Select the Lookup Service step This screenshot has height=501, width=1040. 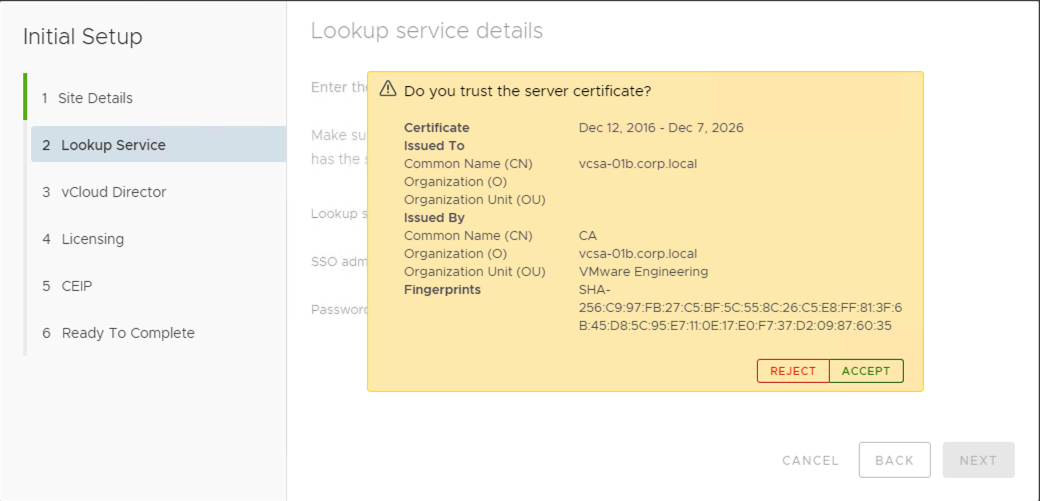[113, 145]
